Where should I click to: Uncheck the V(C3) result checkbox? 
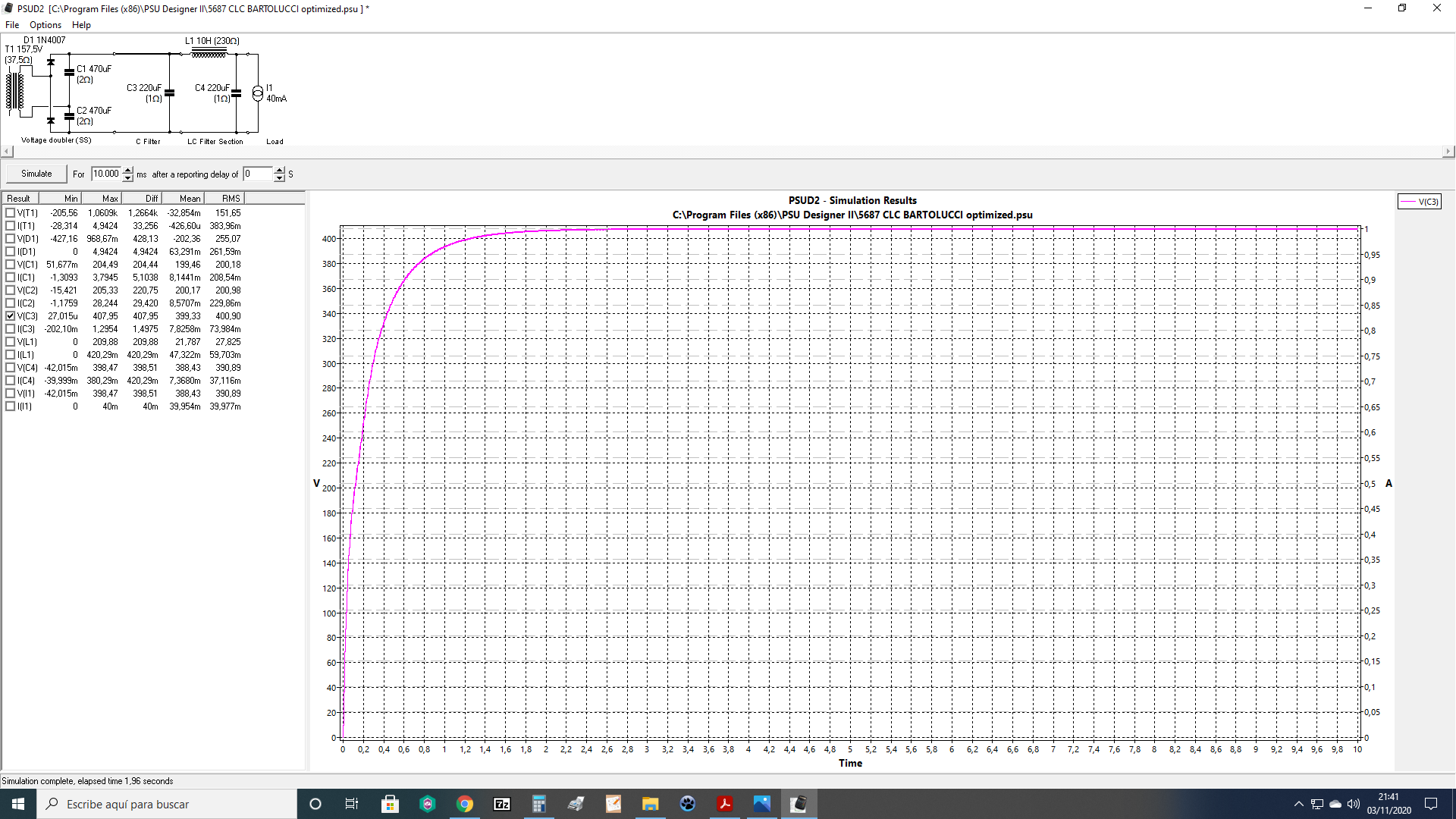click(11, 316)
